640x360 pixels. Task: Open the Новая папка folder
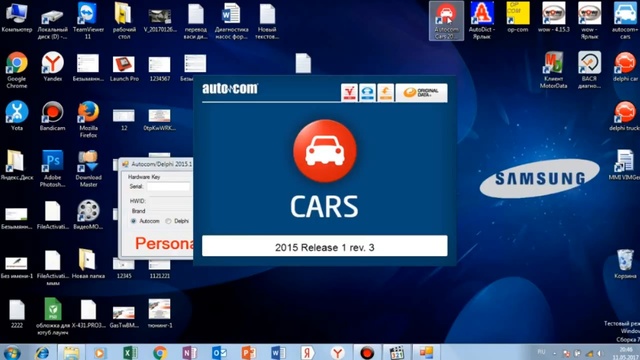88,264
